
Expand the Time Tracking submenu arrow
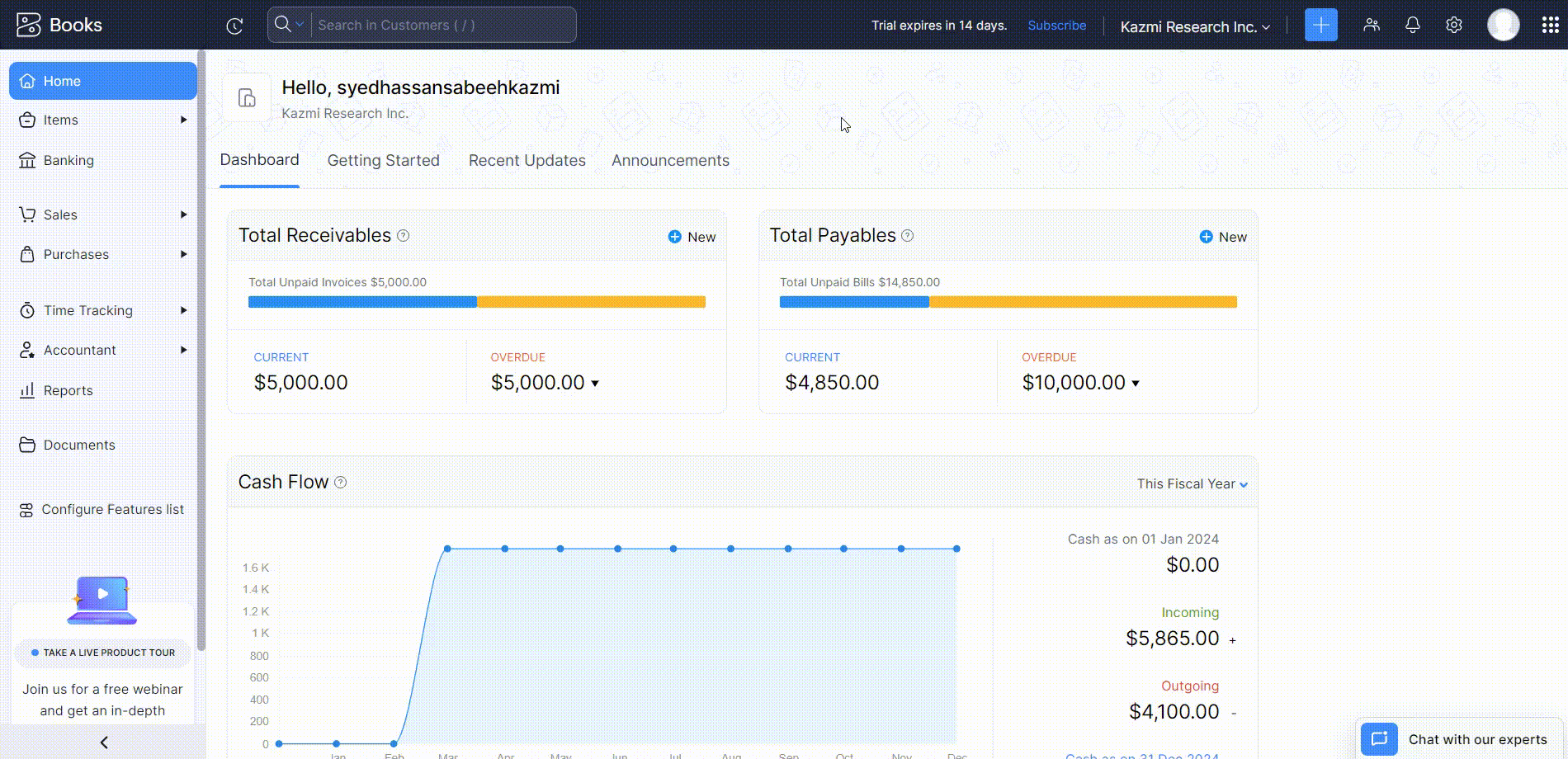pos(183,310)
